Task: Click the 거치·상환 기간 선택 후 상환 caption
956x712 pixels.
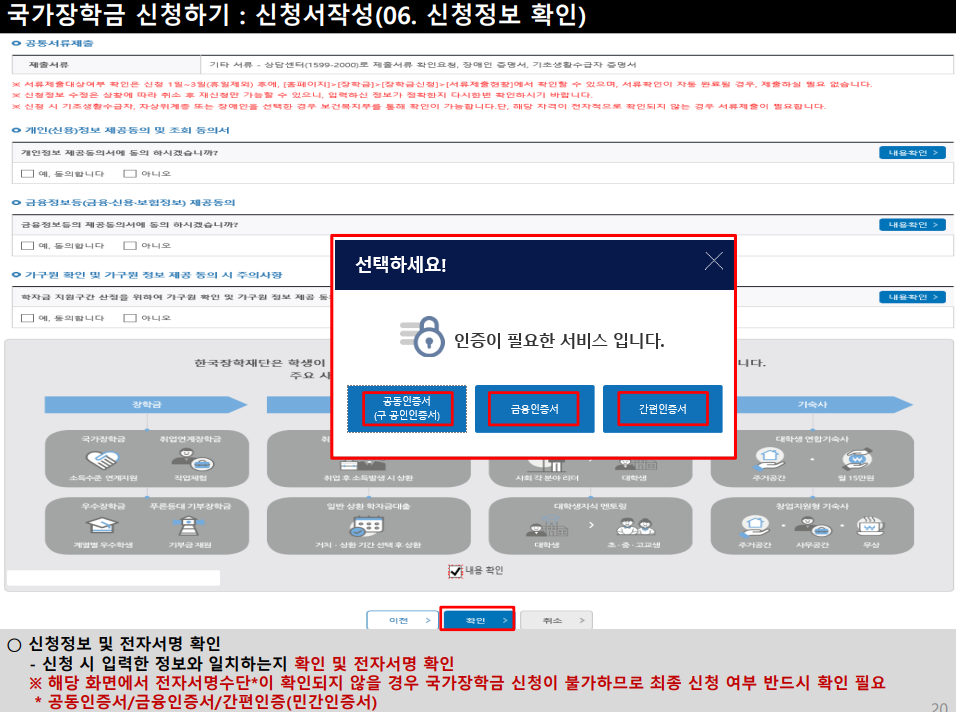Action: coord(368,545)
